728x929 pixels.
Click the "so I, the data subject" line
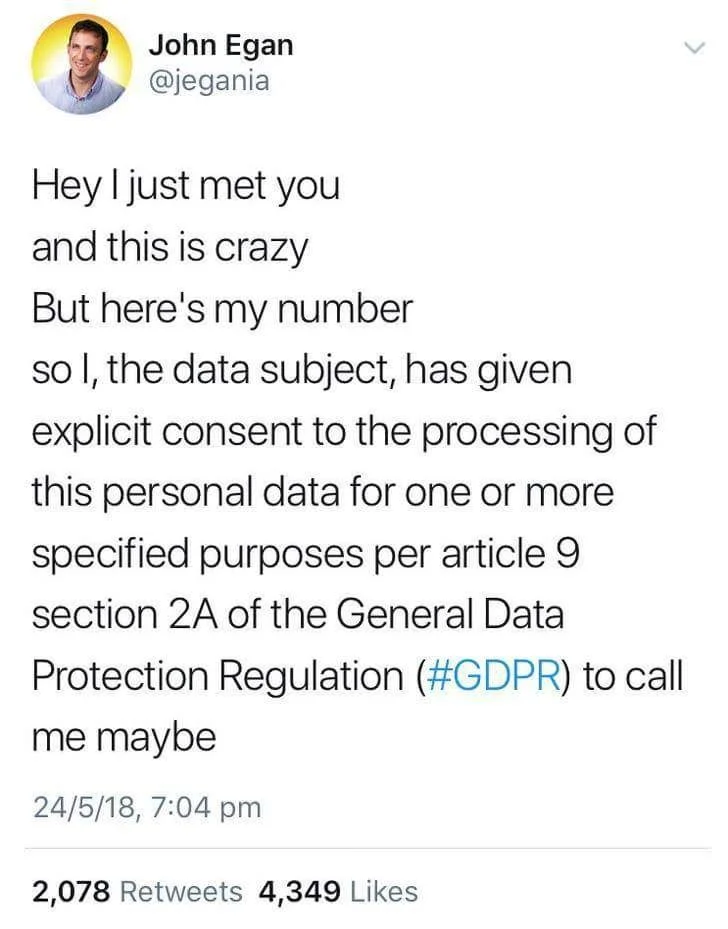[302, 370]
